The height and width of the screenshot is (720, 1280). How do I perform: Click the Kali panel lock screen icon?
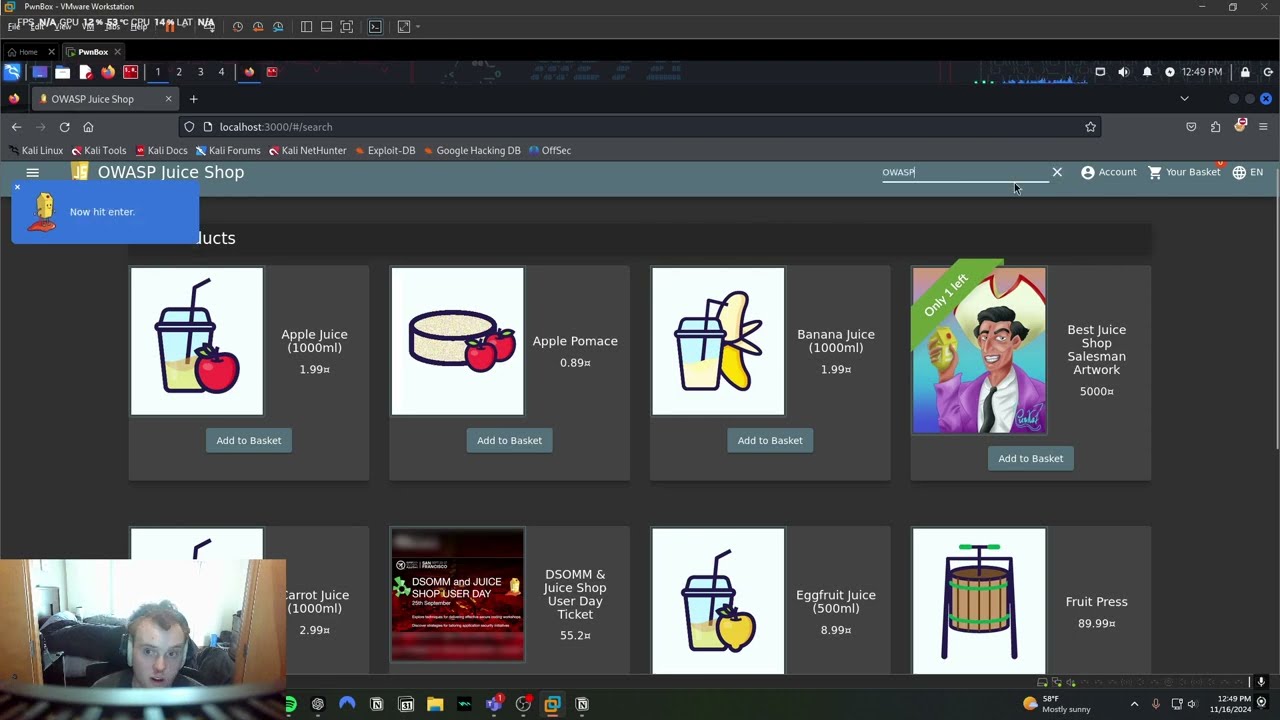[1245, 72]
